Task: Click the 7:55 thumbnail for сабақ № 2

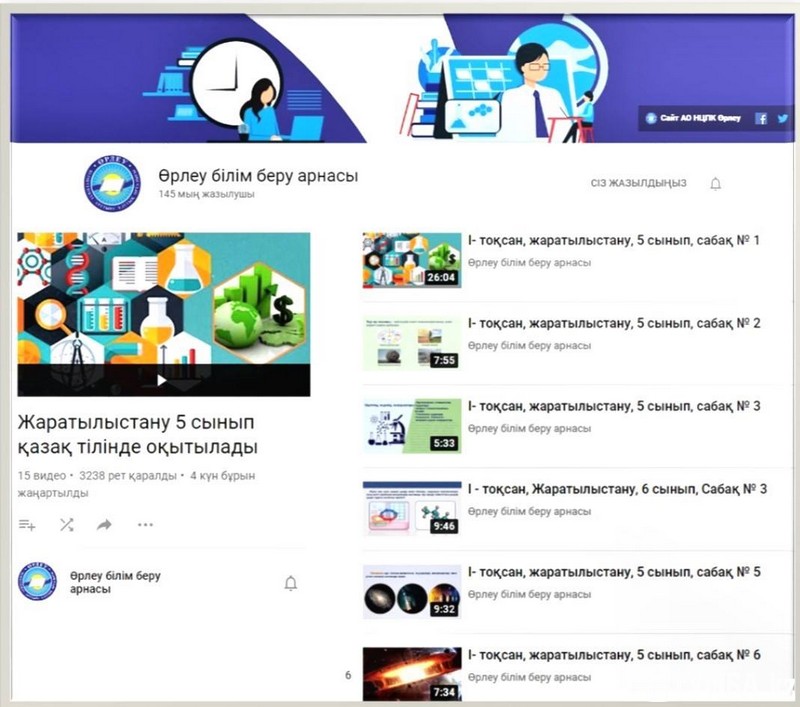Action: pyautogui.click(x=411, y=342)
